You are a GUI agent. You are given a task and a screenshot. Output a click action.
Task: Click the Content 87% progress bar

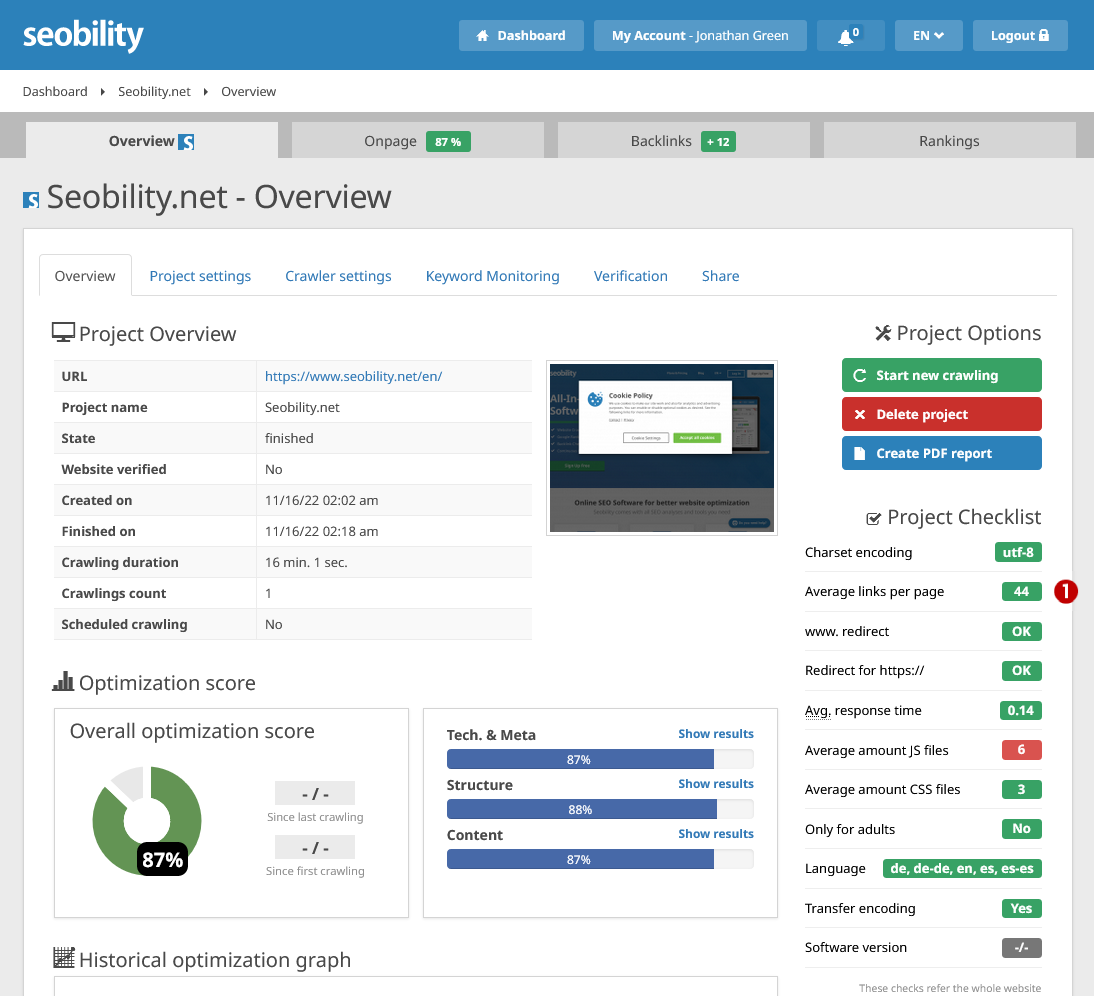pos(600,859)
